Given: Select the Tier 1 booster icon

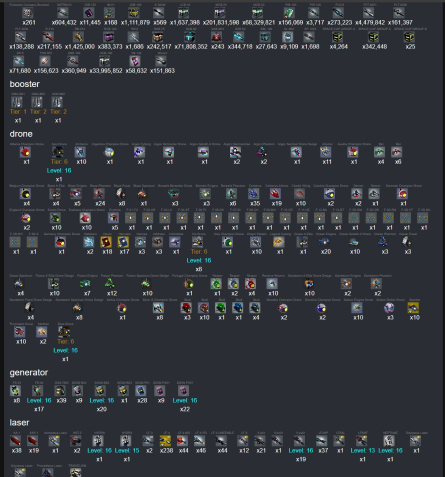Looking at the screenshot, I should [17, 102].
